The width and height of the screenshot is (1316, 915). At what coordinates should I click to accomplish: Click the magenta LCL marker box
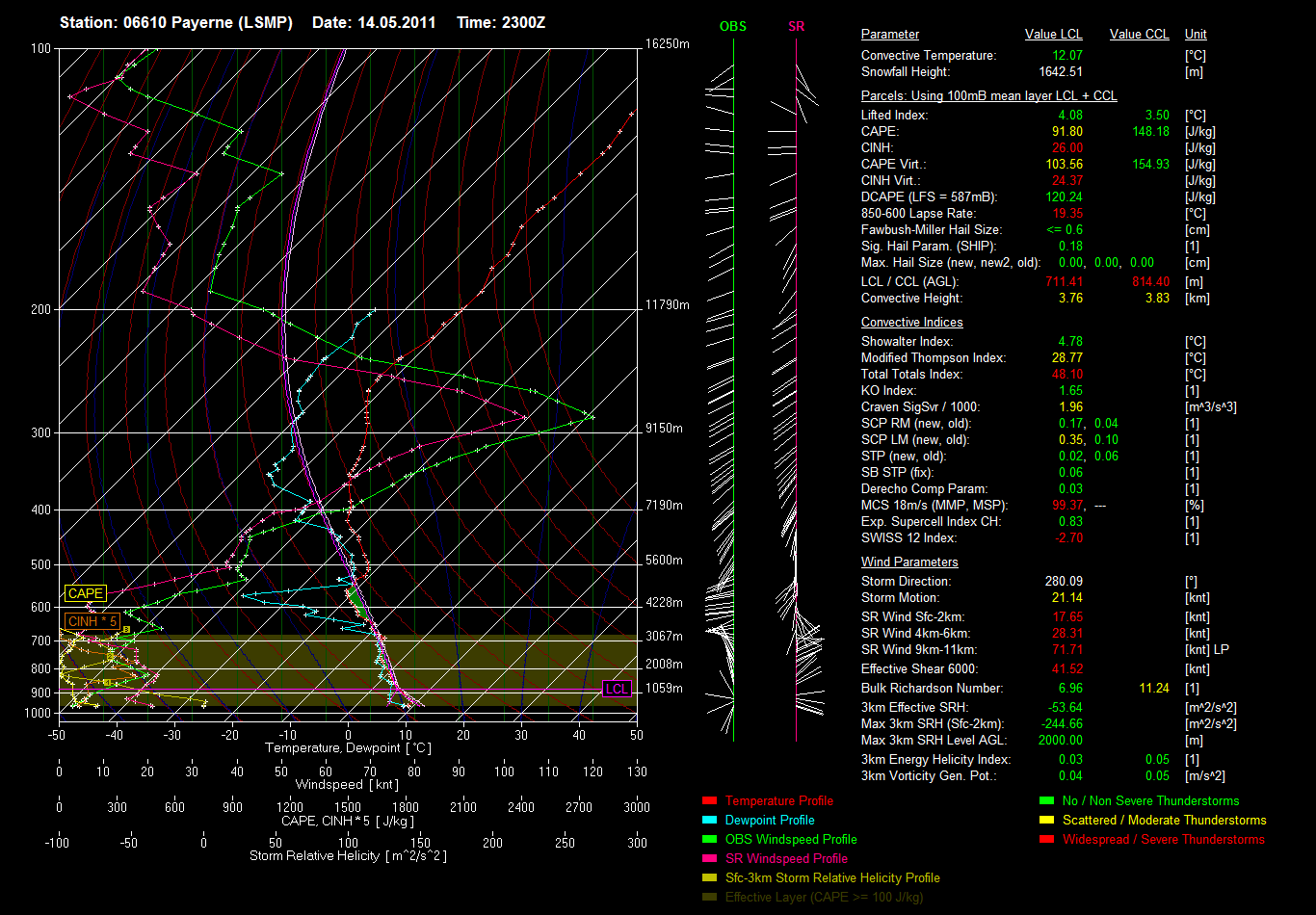tap(617, 689)
